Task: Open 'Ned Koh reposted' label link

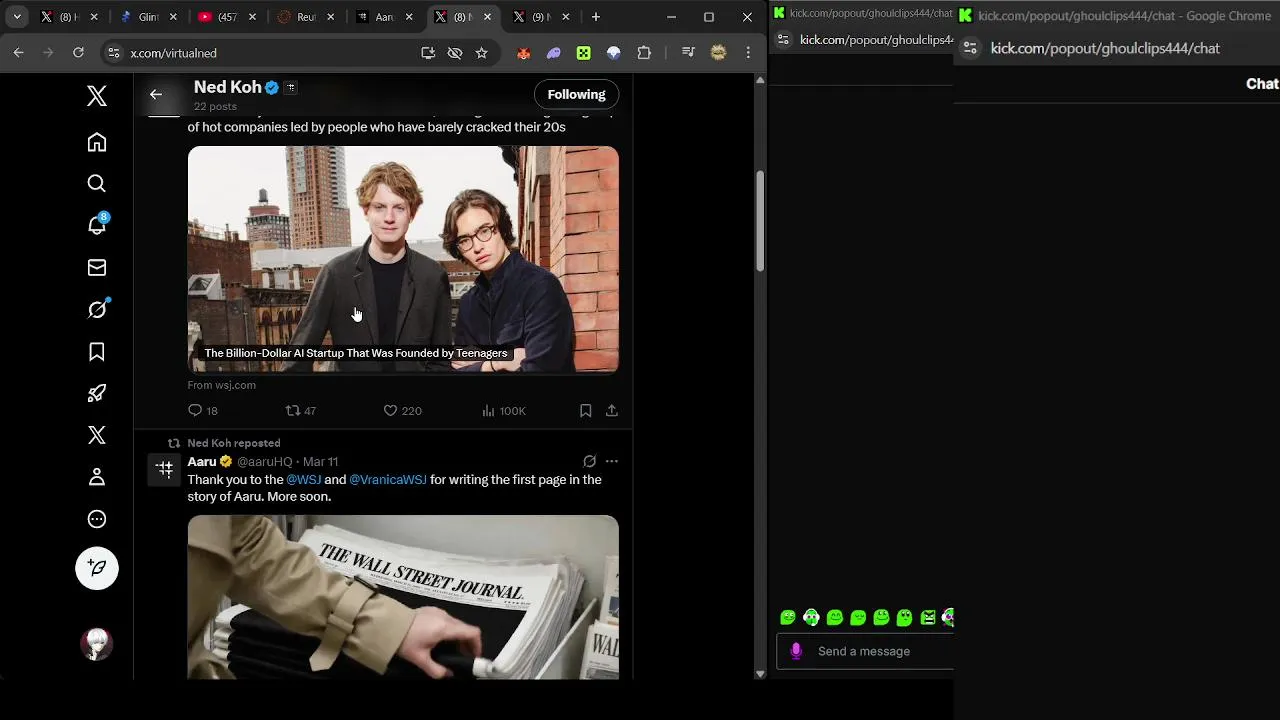Action: click(x=234, y=443)
